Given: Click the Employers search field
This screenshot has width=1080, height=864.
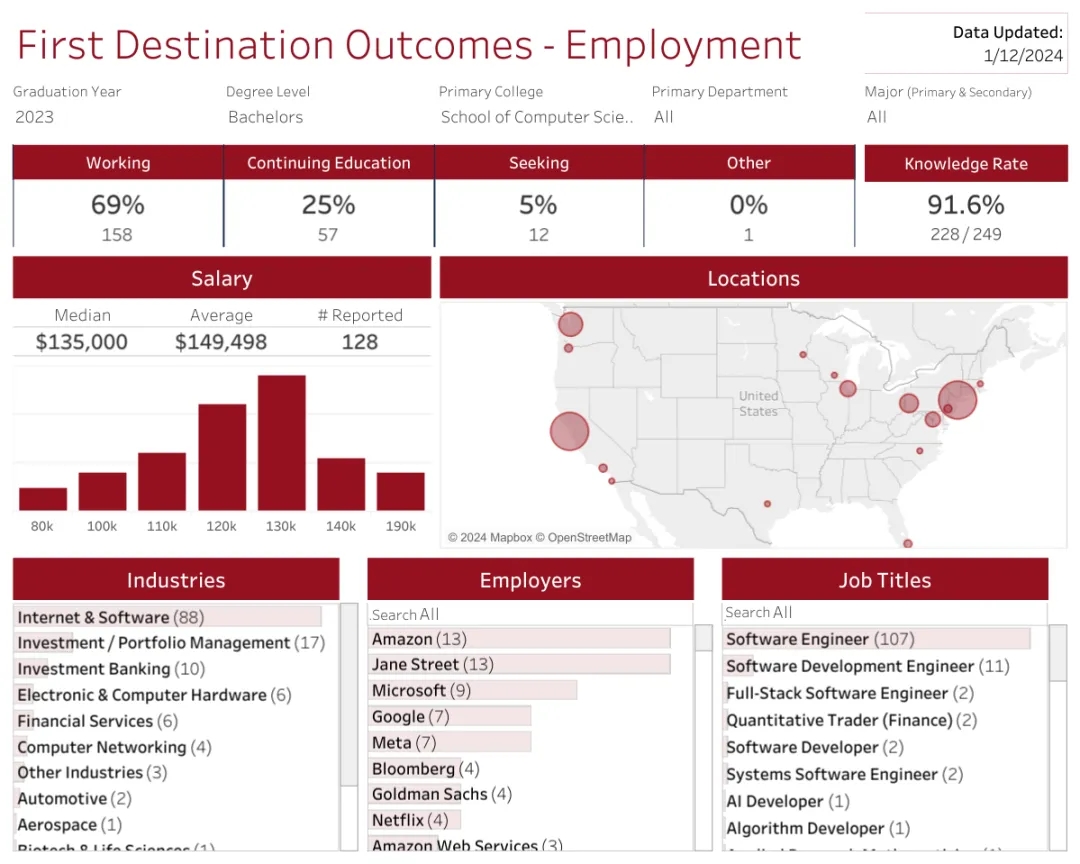Looking at the screenshot, I should click(x=530, y=614).
